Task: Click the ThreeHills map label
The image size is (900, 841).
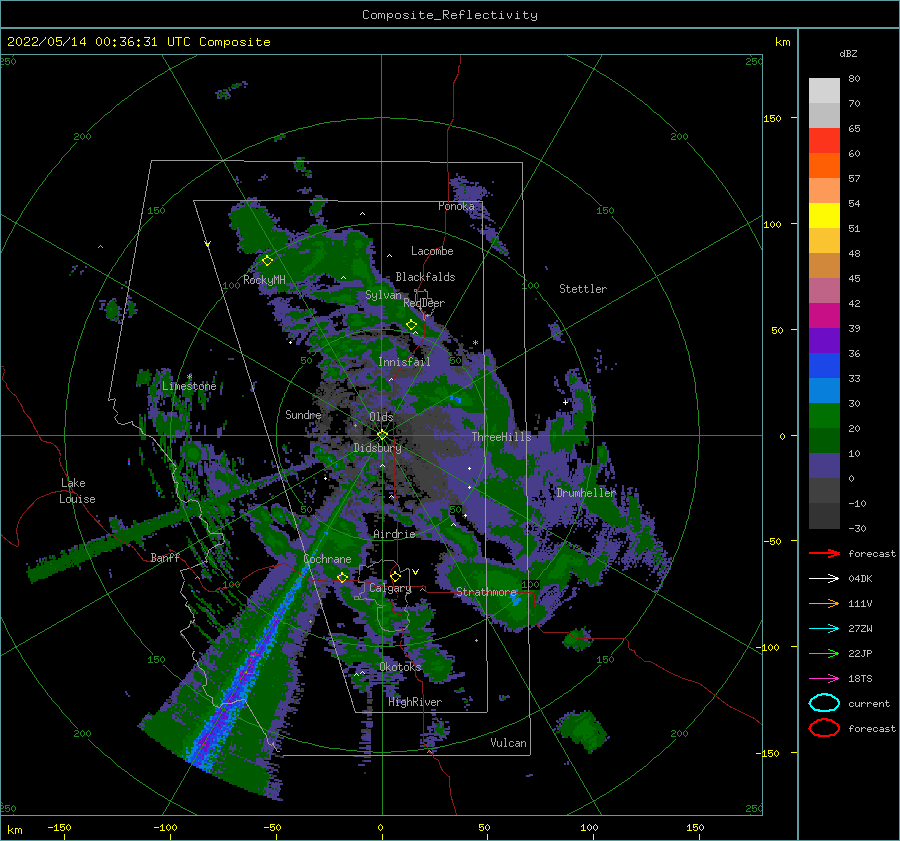Action: (x=502, y=437)
